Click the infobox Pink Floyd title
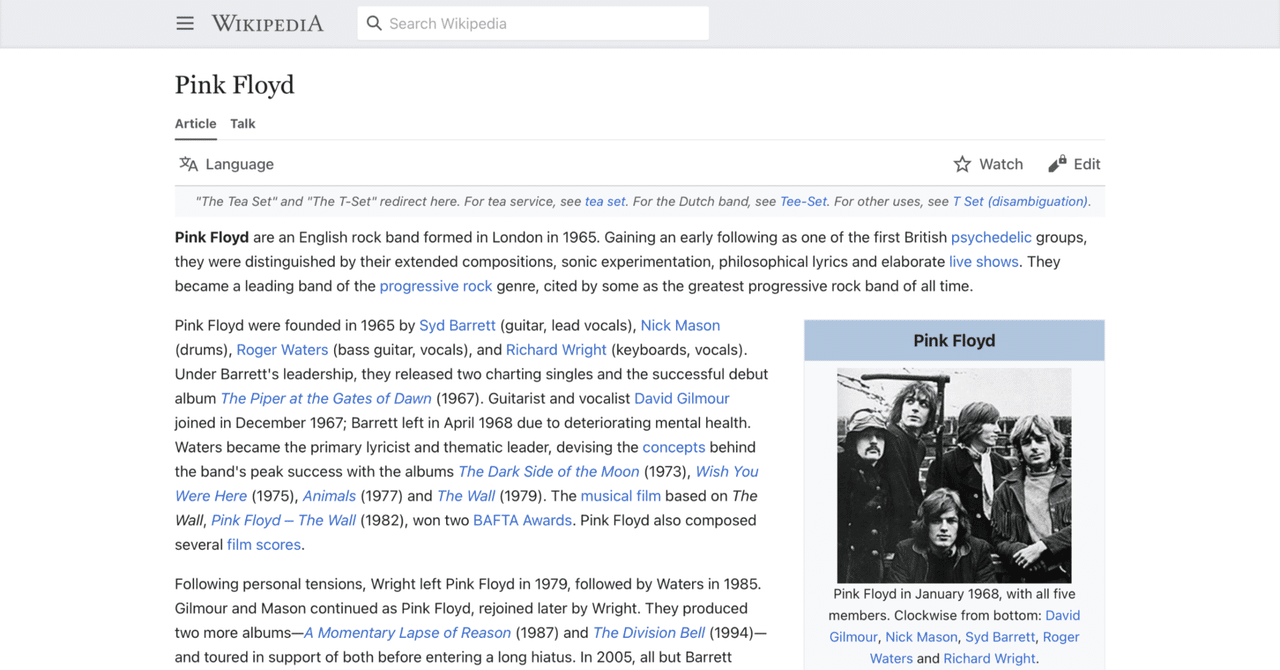This screenshot has height=670, width=1280. (954, 341)
